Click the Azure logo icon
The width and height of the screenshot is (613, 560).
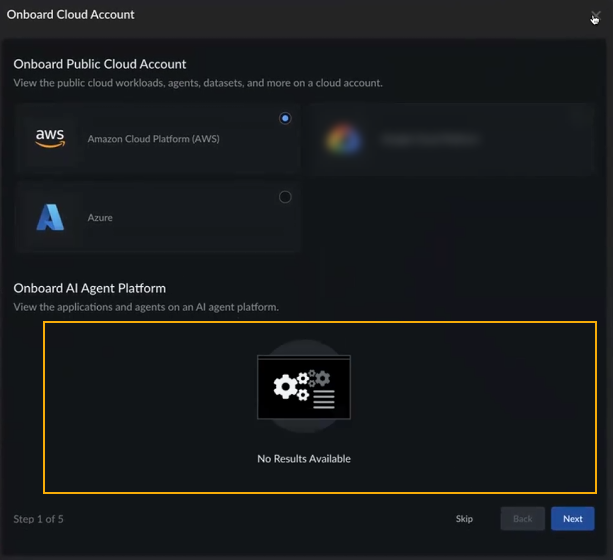click(x=50, y=217)
